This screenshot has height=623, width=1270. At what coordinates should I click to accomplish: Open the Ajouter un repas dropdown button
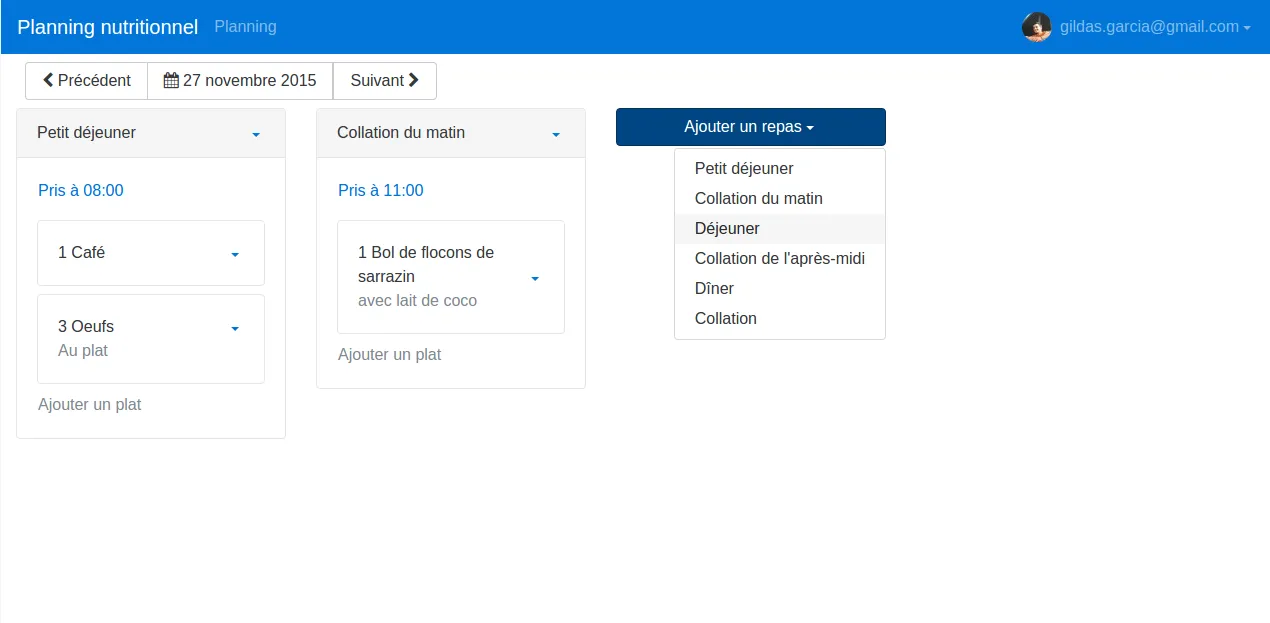[x=750, y=127]
